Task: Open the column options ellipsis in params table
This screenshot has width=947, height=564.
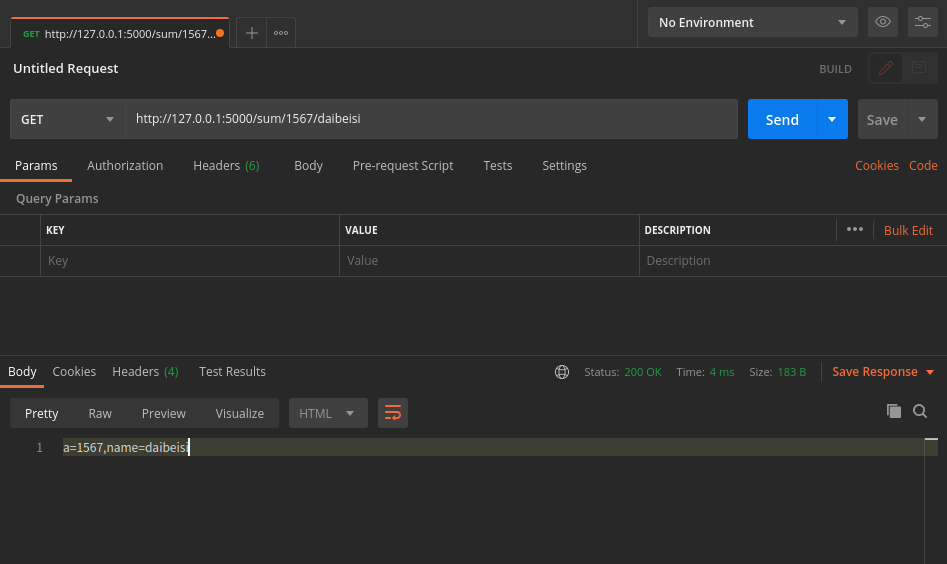Action: 855,229
